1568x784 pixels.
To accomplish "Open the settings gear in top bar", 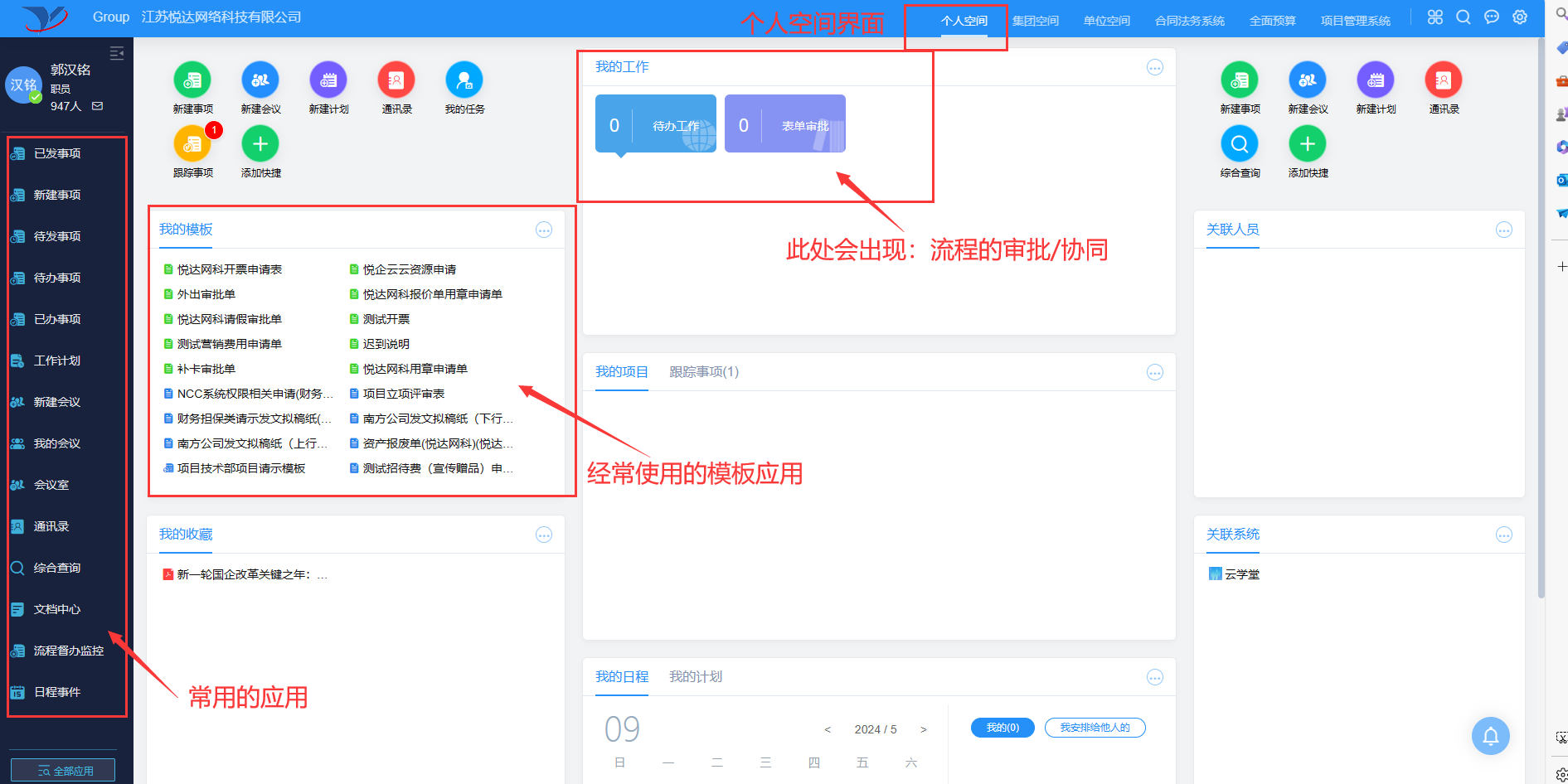I will click(x=1520, y=17).
